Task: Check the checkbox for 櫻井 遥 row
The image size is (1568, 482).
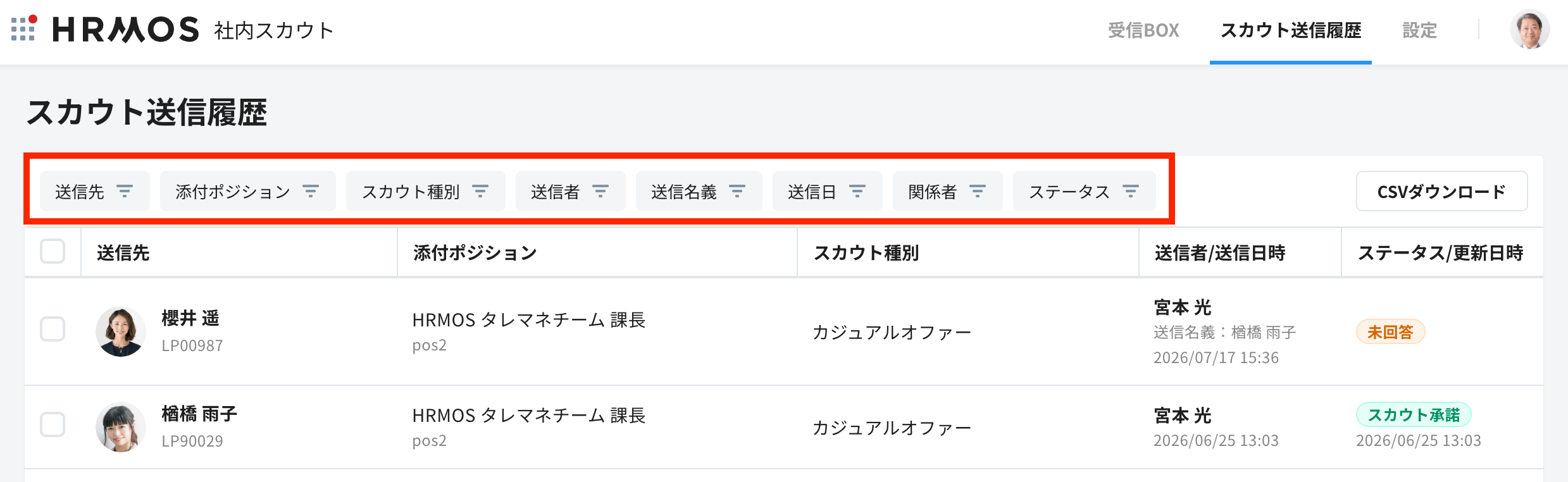Action: tap(53, 329)
